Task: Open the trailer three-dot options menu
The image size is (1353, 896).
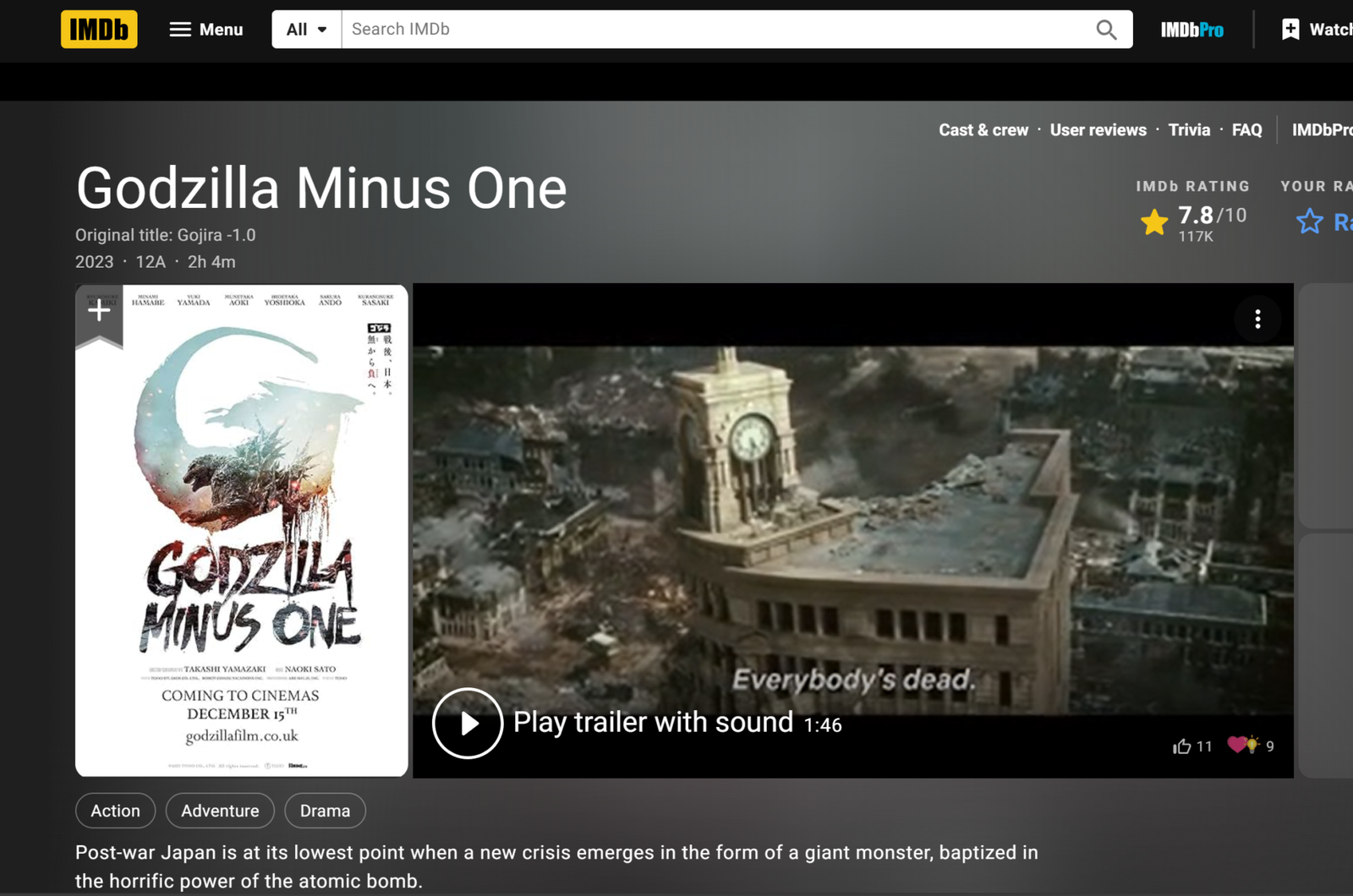Action: [1257, 319]
